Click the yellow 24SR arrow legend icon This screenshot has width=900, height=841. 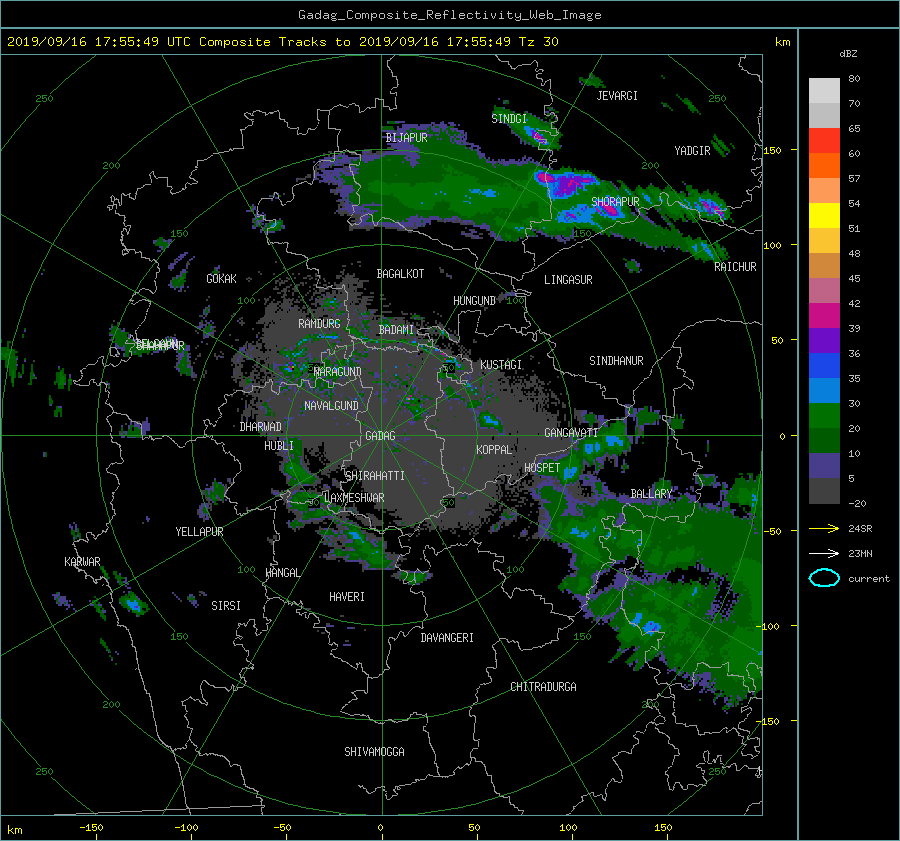tap(824, 528)
